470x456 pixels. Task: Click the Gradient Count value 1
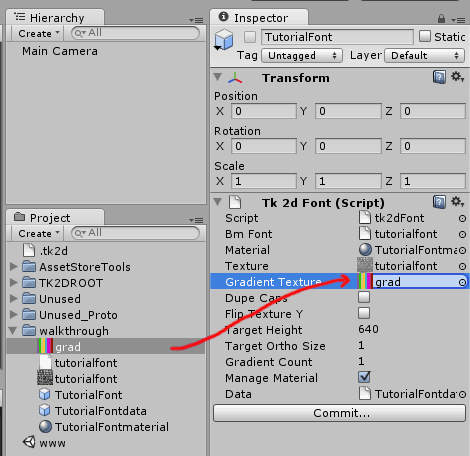click(361, 361)
